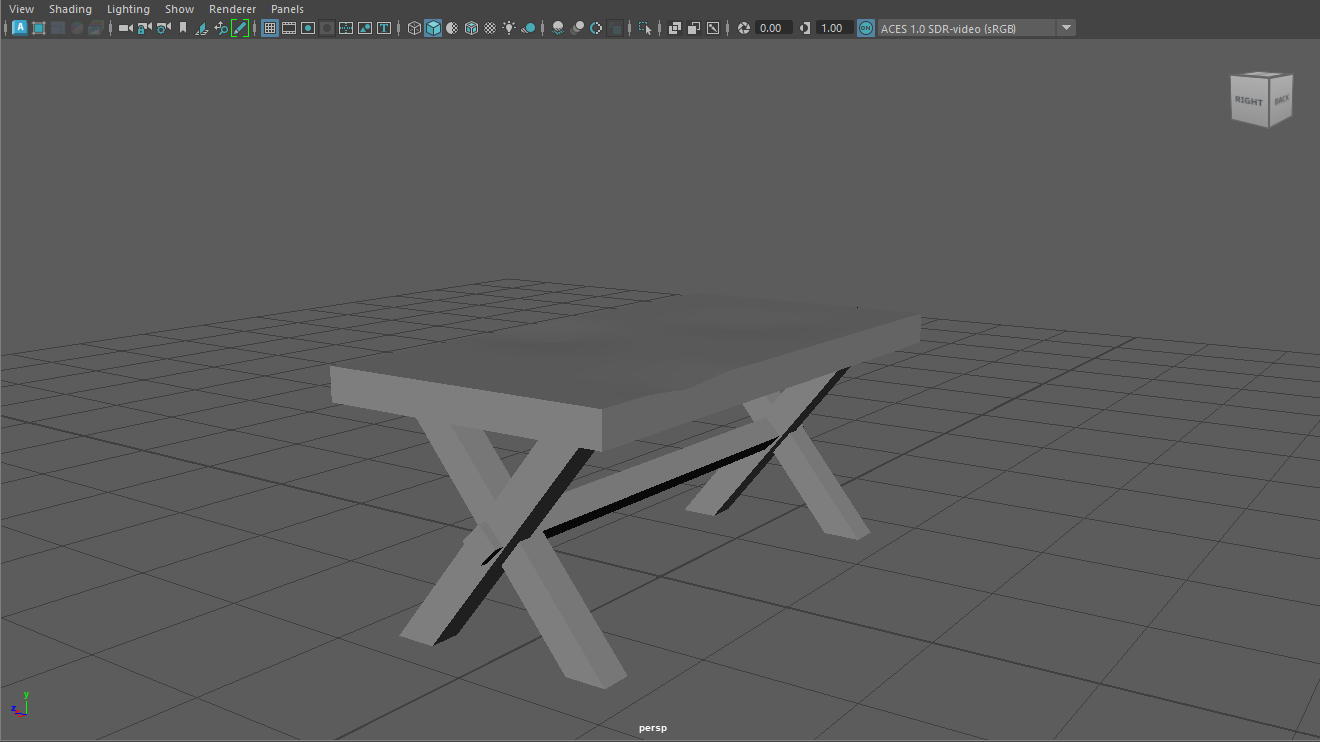Click the Bookmarks icon
Image resolution: width=1320 pixels, height=742 pixels.
click(x=182, y=28)
